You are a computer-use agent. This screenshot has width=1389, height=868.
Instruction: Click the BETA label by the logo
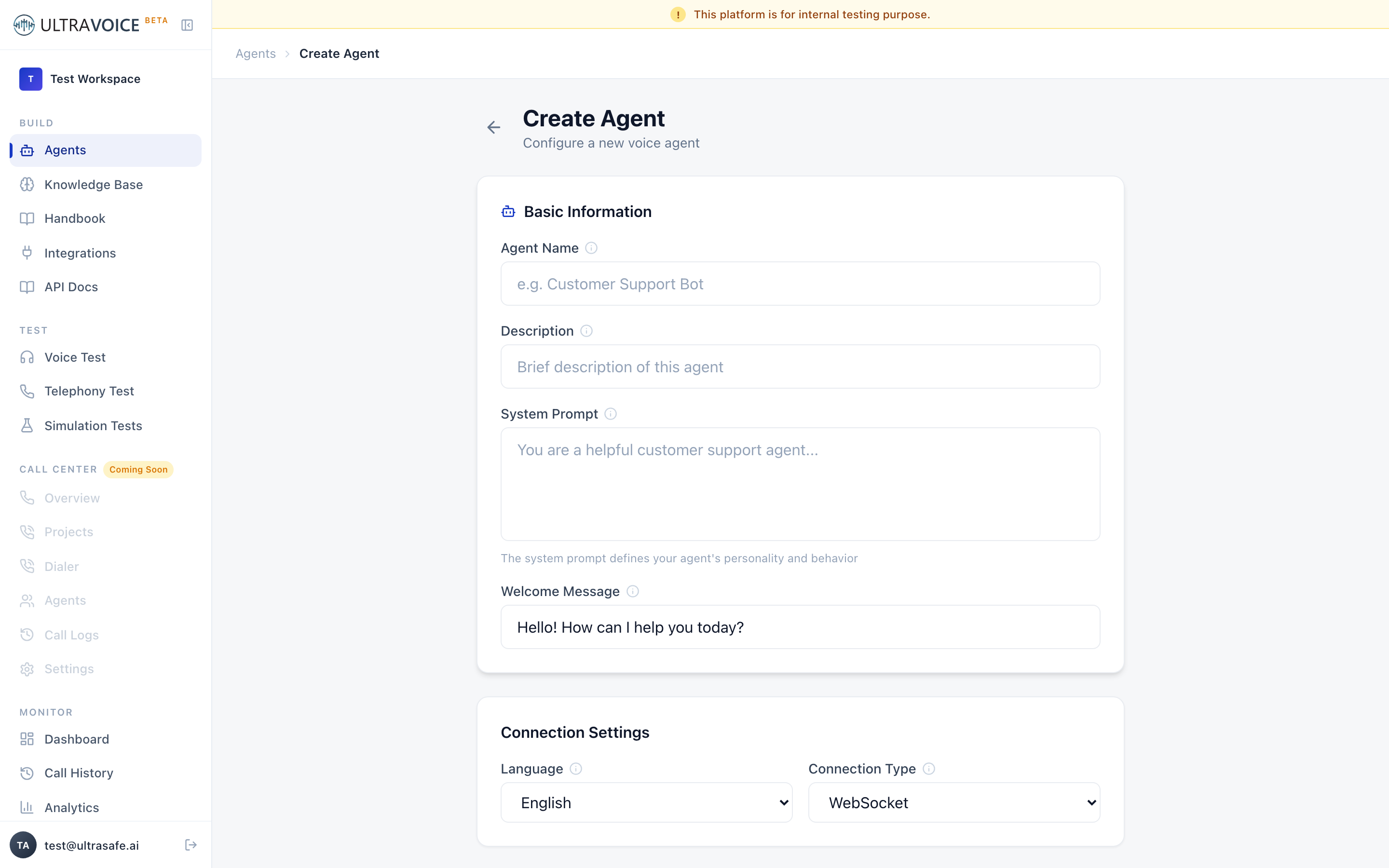tap(156, 20)
